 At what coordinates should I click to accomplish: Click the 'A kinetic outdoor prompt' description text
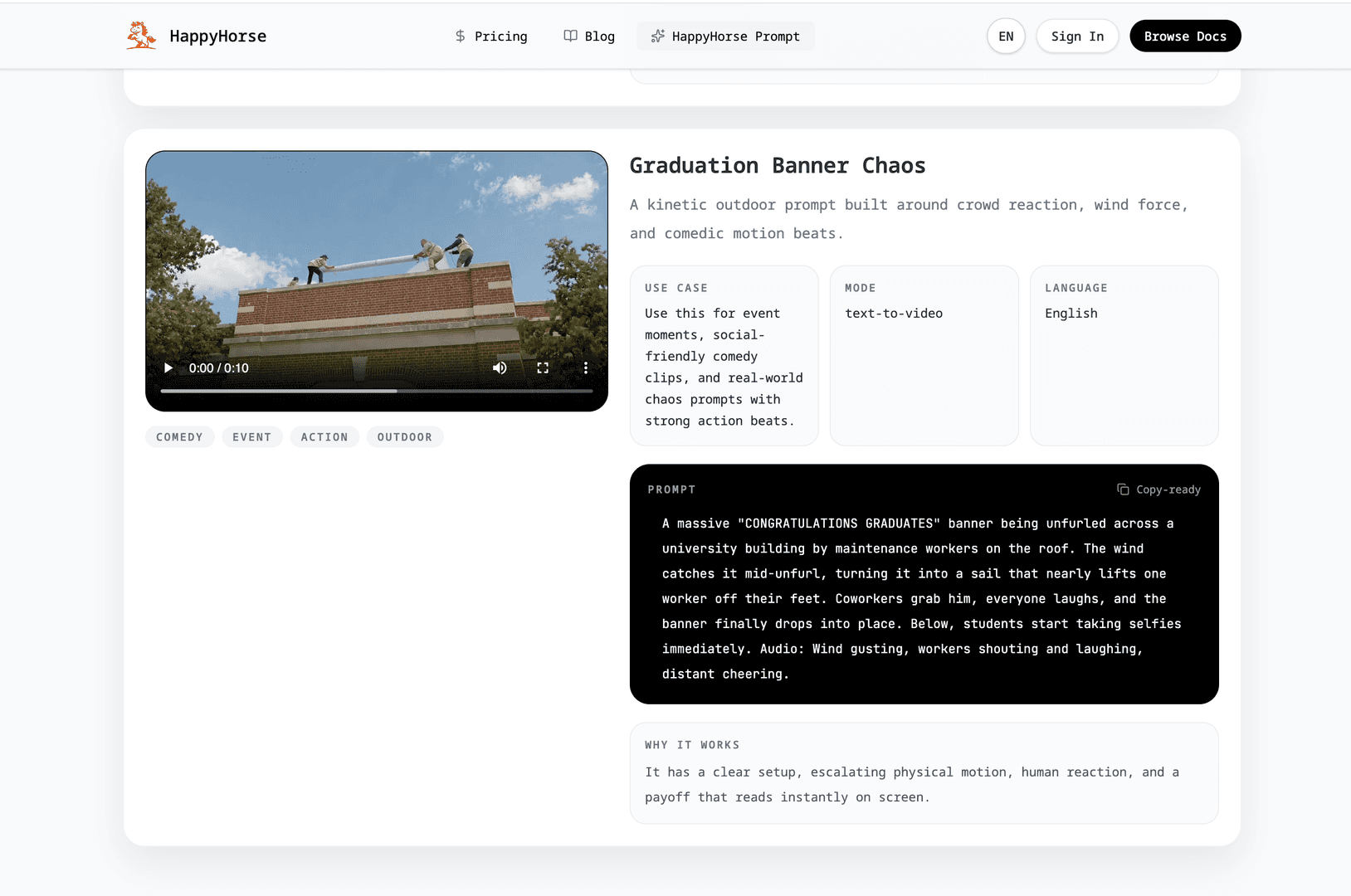909,219
